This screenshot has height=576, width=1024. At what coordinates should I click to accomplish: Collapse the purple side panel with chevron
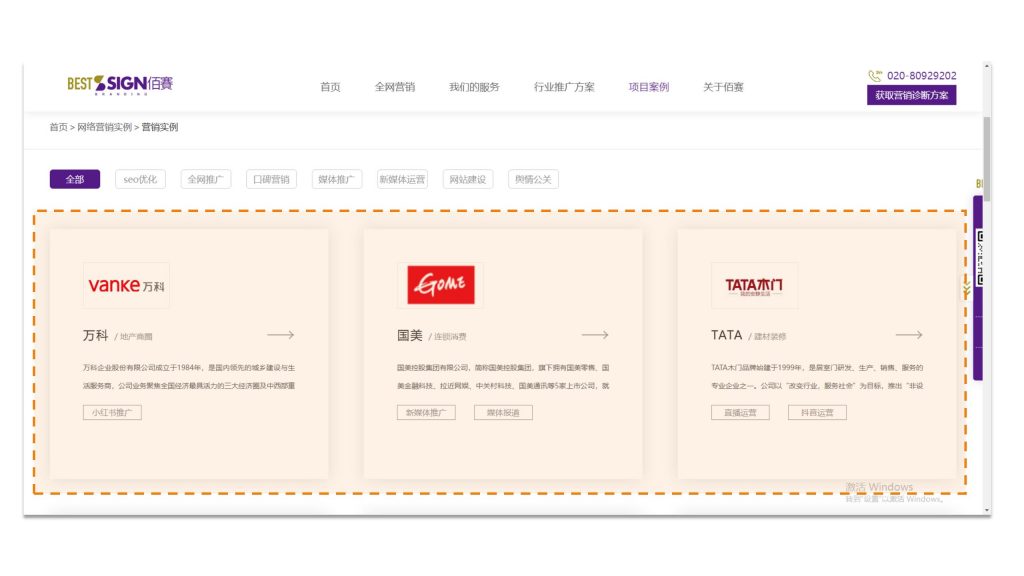[x=967, y=290]
